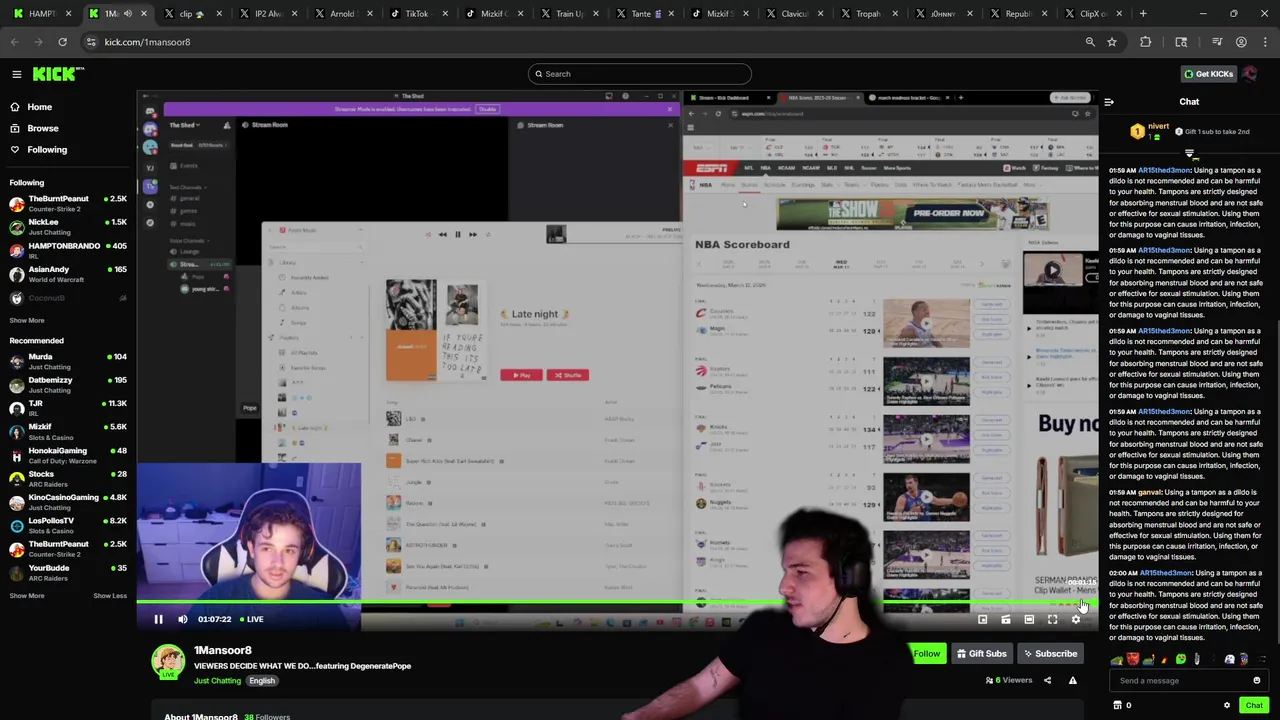Open the emoji picker in the chat input

pos(1257,681)
